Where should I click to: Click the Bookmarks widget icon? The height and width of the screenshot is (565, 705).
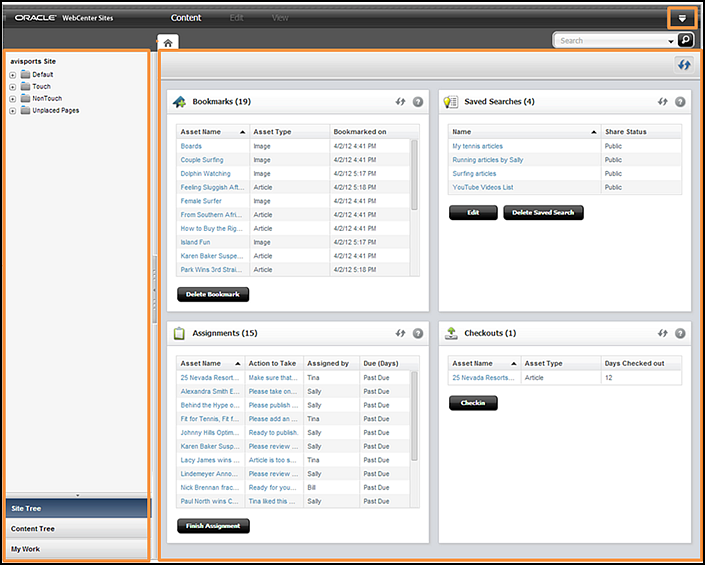click(179, 102)
